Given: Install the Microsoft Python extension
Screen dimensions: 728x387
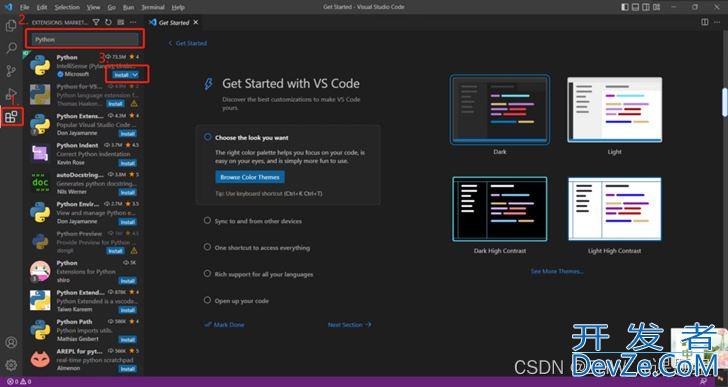Looking at the screenshot, I should tap(121, 75).
